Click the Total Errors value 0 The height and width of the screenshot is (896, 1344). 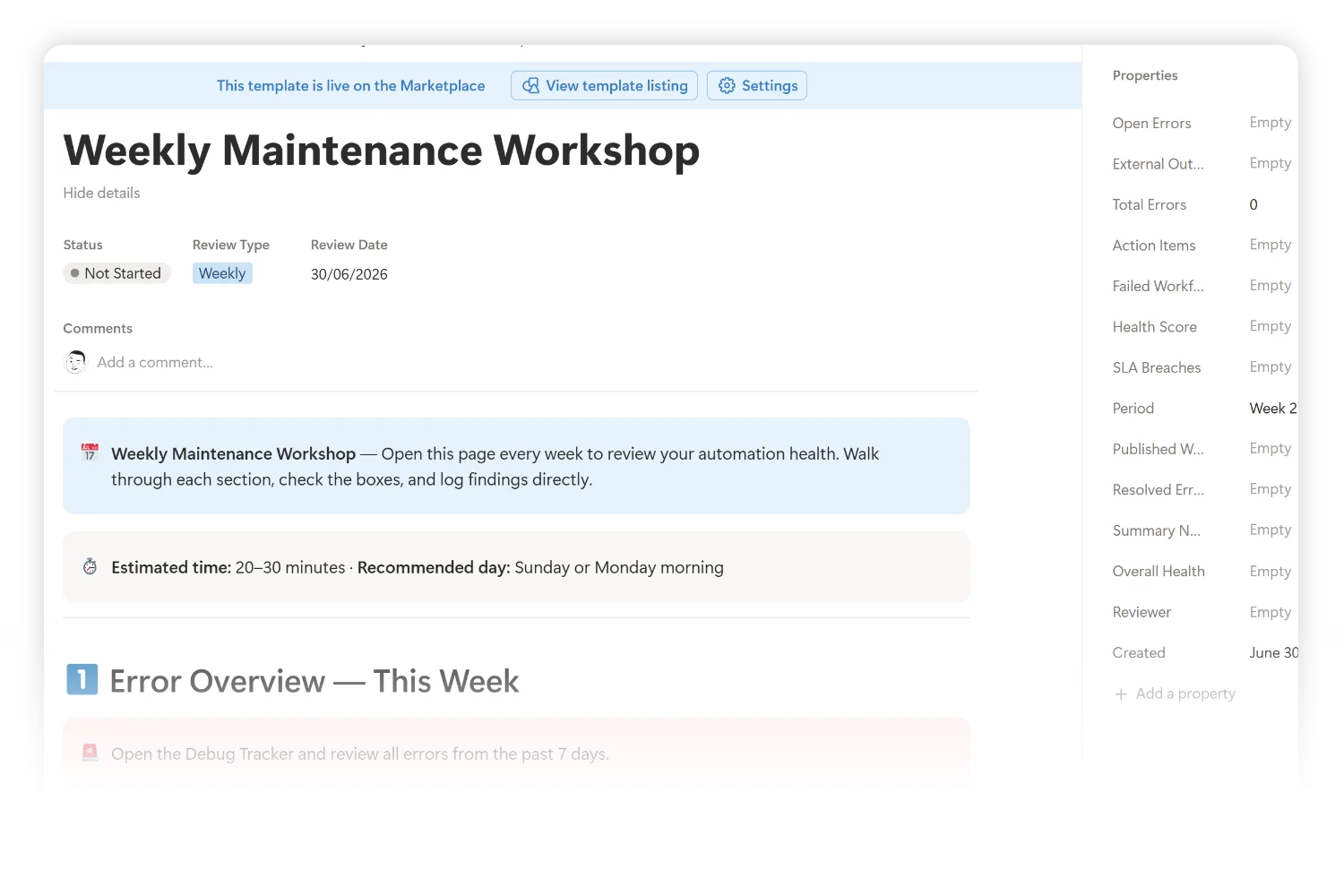1254,205
